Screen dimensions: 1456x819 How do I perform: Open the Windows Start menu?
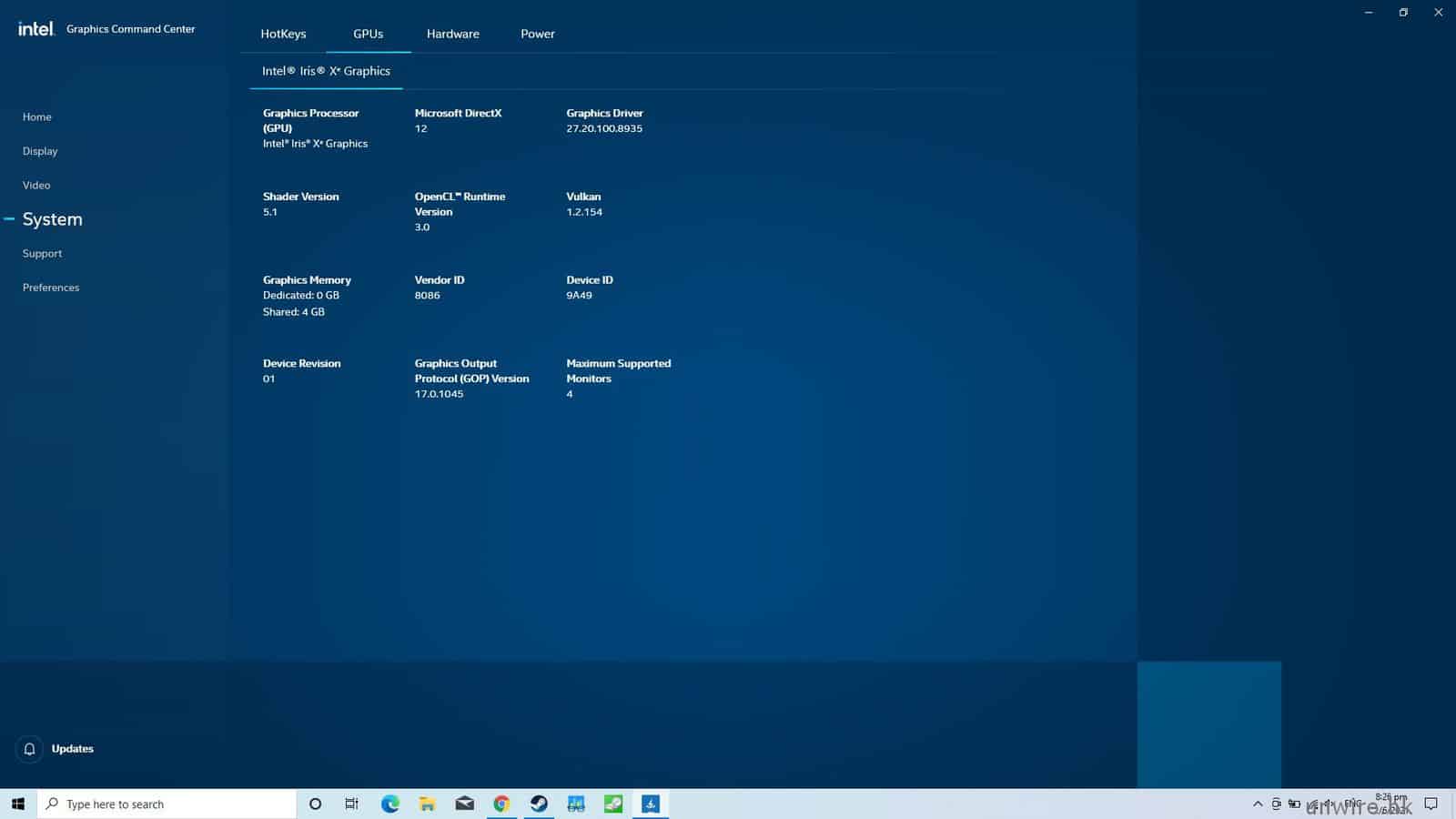click(17, 804)
